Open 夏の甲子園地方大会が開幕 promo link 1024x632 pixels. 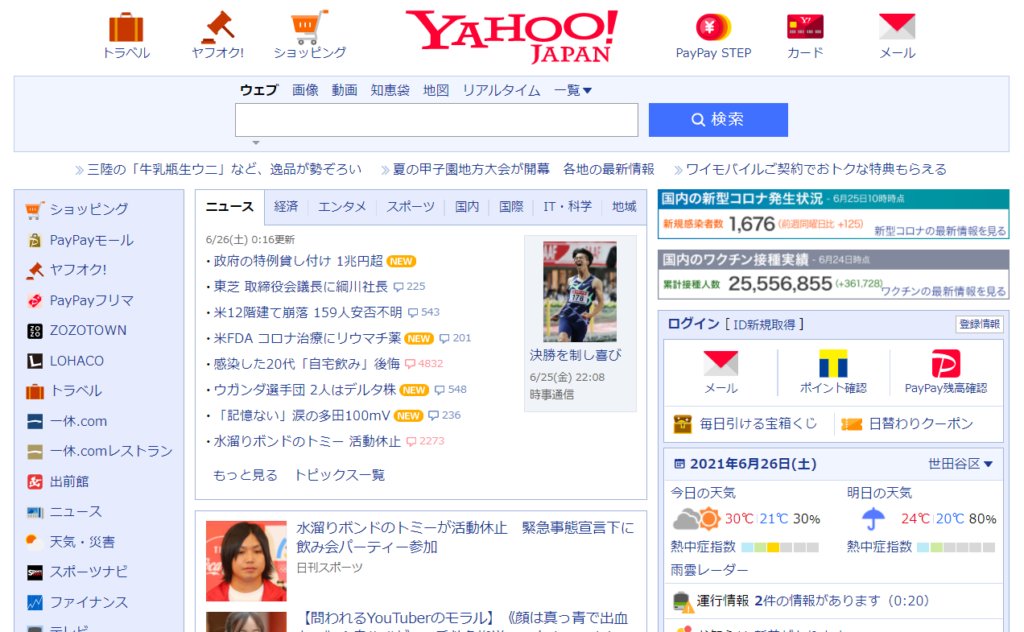[472, 170]
